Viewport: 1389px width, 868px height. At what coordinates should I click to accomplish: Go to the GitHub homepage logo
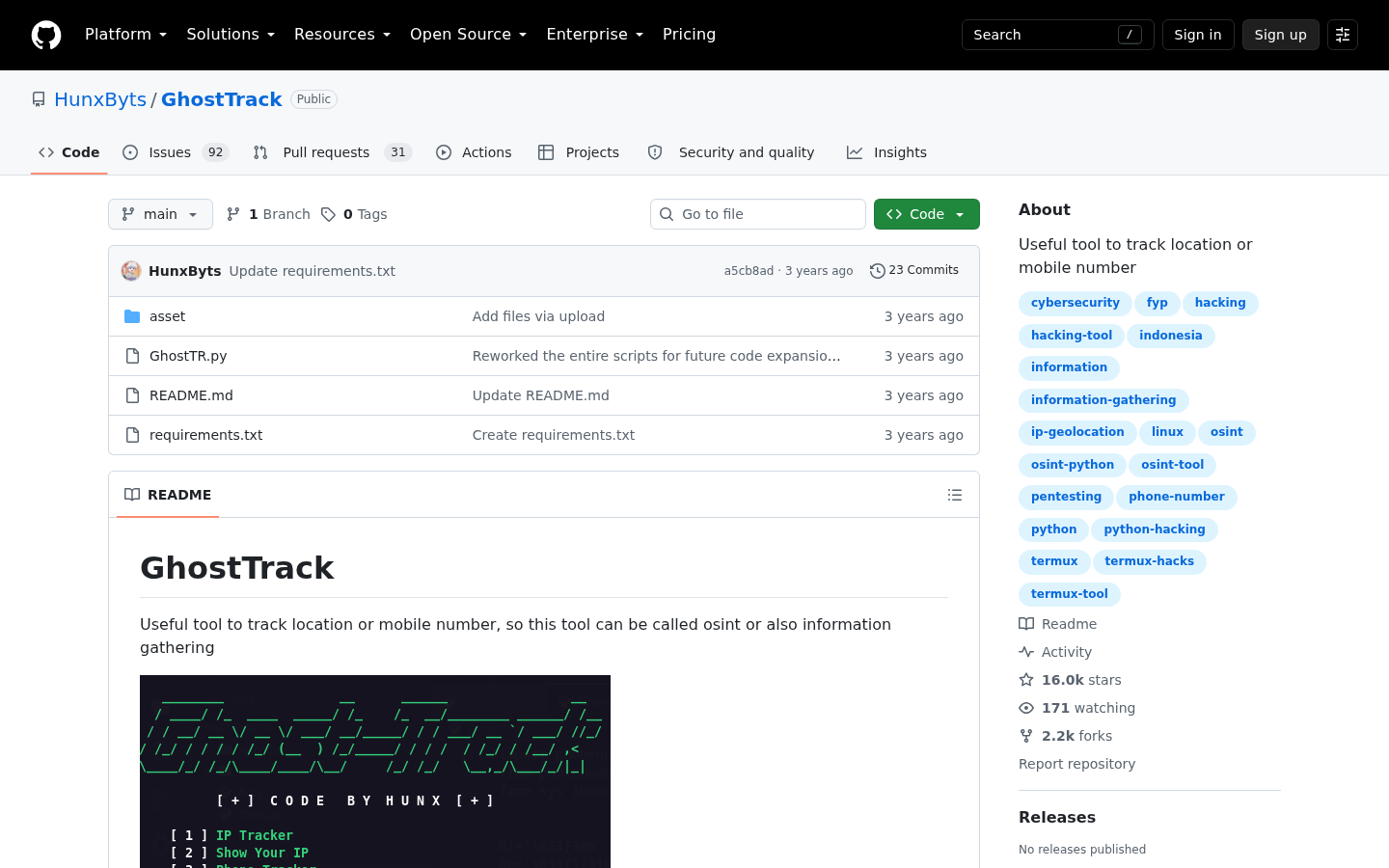(x=46, y=35)
